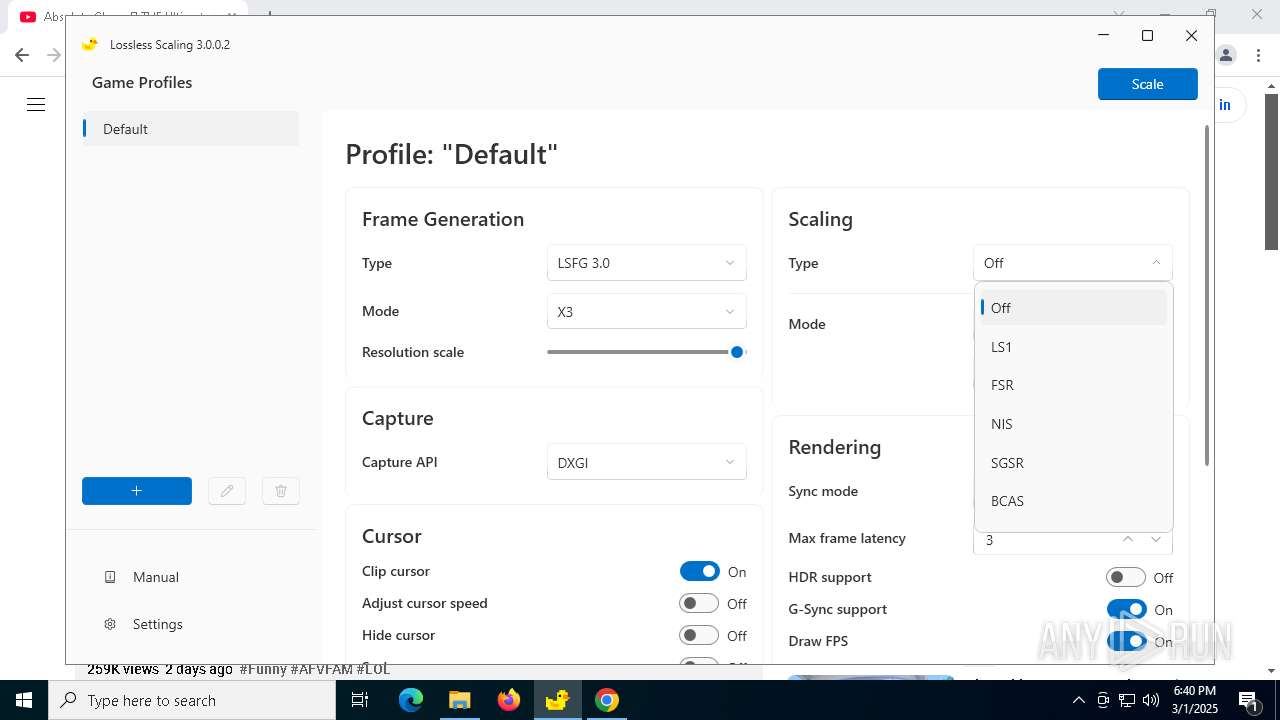Open Capture API DXGI dropdown
The height and width of the screenshot is (720, 1280).
pyautogui.click(x=647, y=462)
